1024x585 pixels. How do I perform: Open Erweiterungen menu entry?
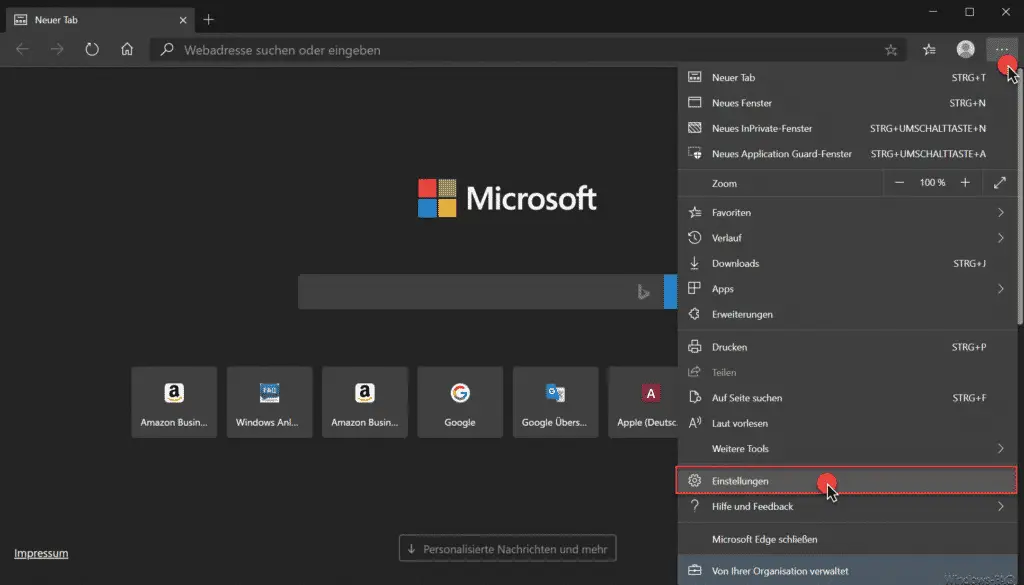point(846,314)
